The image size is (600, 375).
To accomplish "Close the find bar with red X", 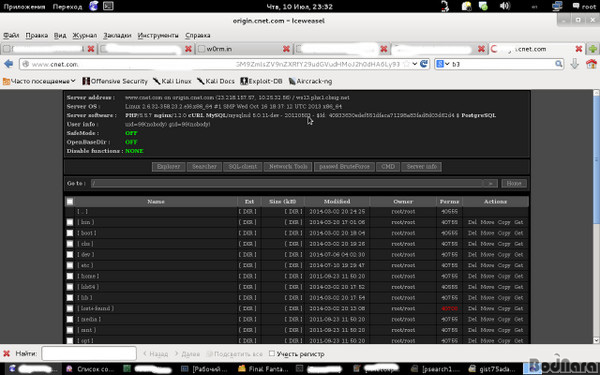I will pyautogui.click(x=7, y=354).
